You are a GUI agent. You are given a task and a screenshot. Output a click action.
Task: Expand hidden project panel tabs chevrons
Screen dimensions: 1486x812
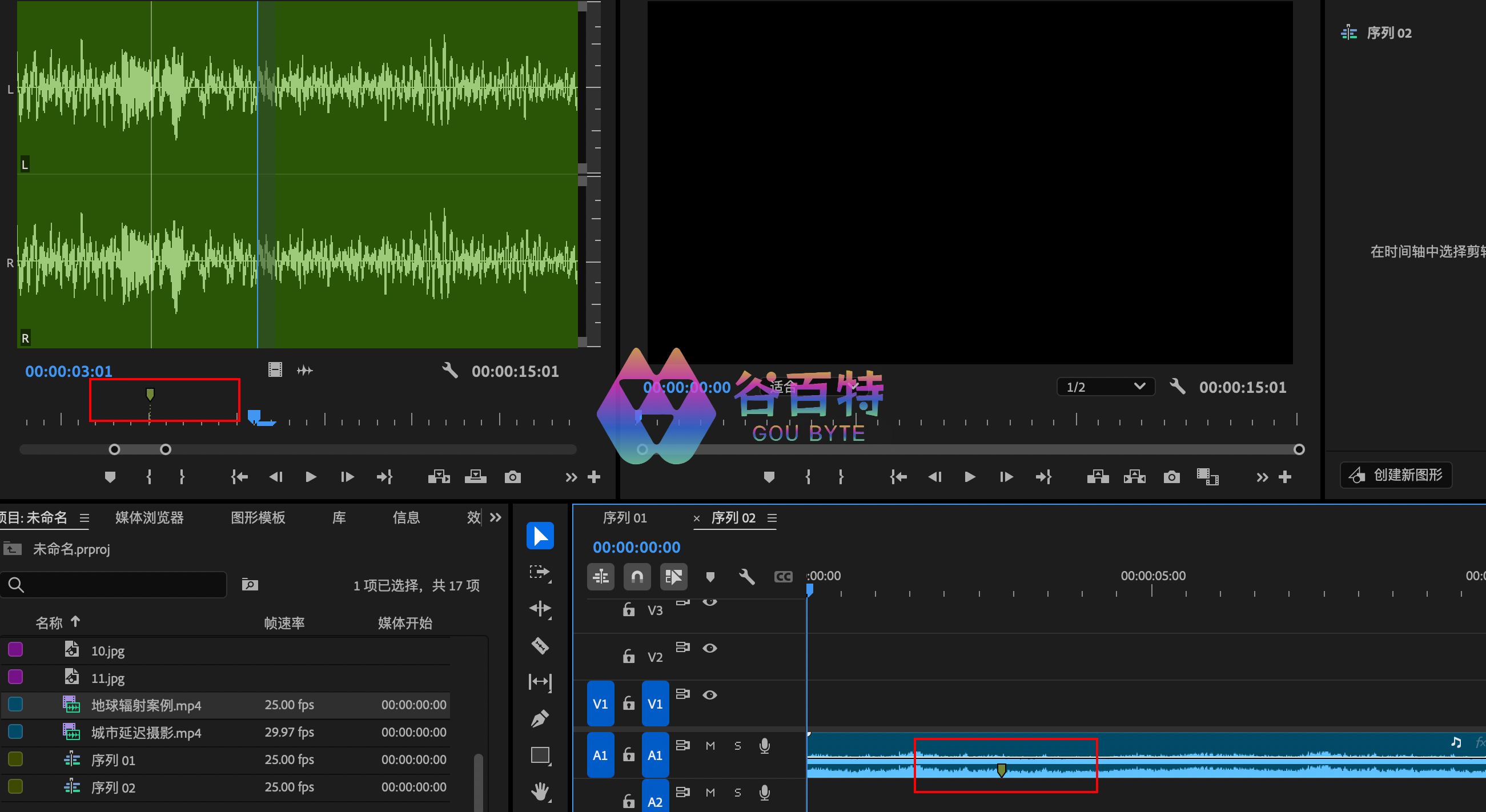pyautogui.click(x=496, y=517)
